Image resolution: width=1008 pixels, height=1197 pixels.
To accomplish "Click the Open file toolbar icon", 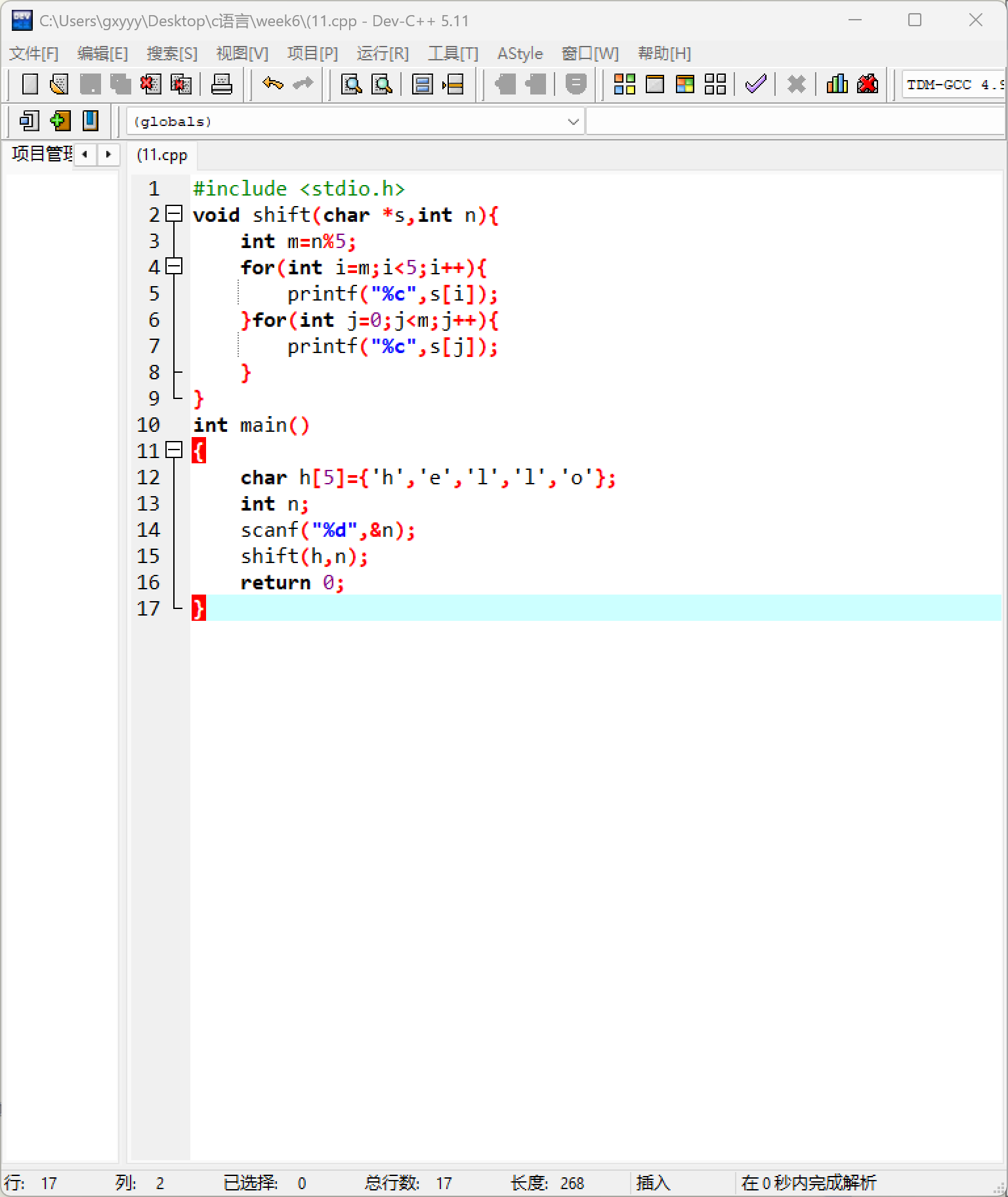I will (x=60, y=84).
